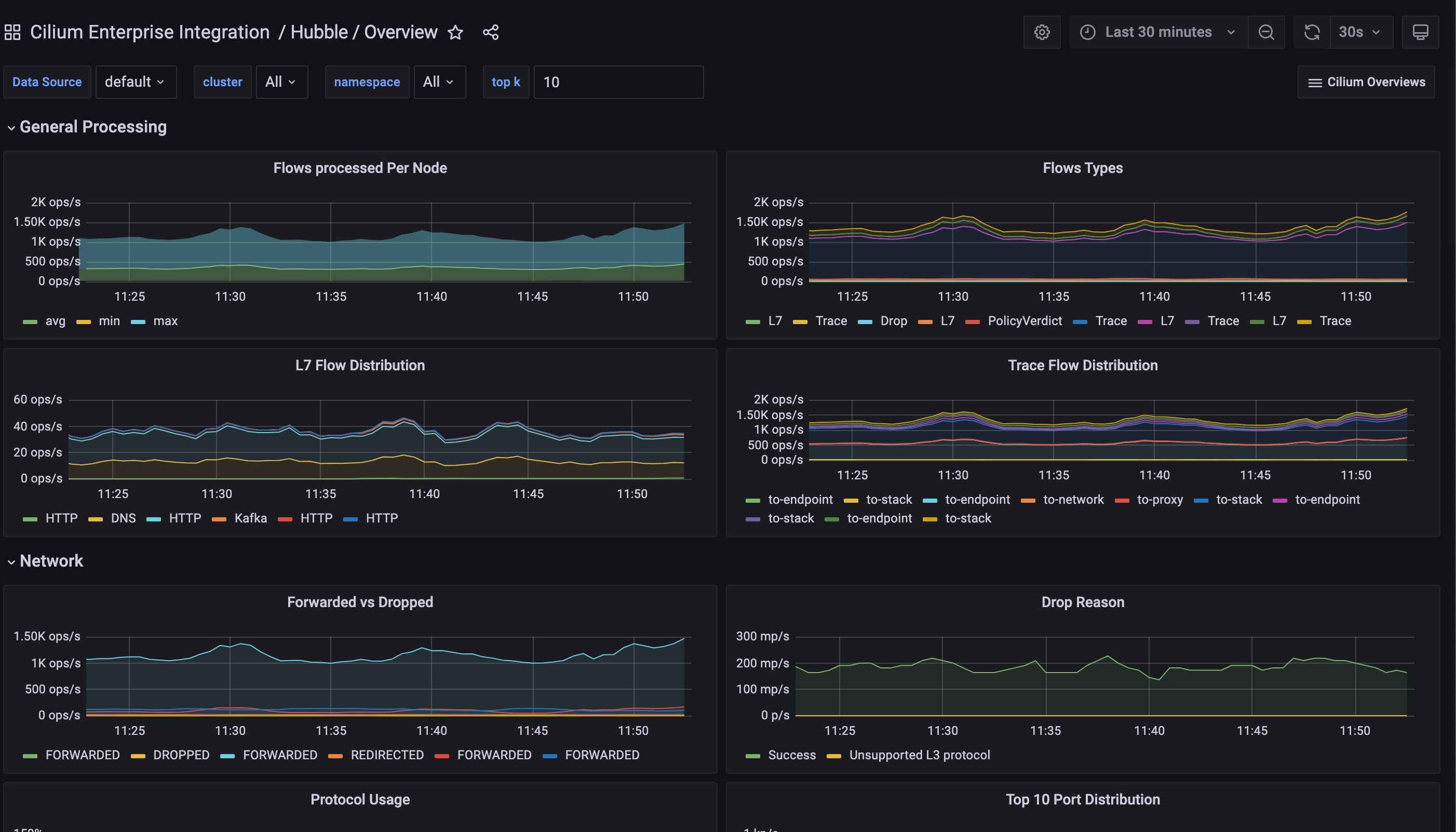Screen dimensions: 1456x832
Task: Open the Last 30 minutes time picker
Action: pos(1158,32)
